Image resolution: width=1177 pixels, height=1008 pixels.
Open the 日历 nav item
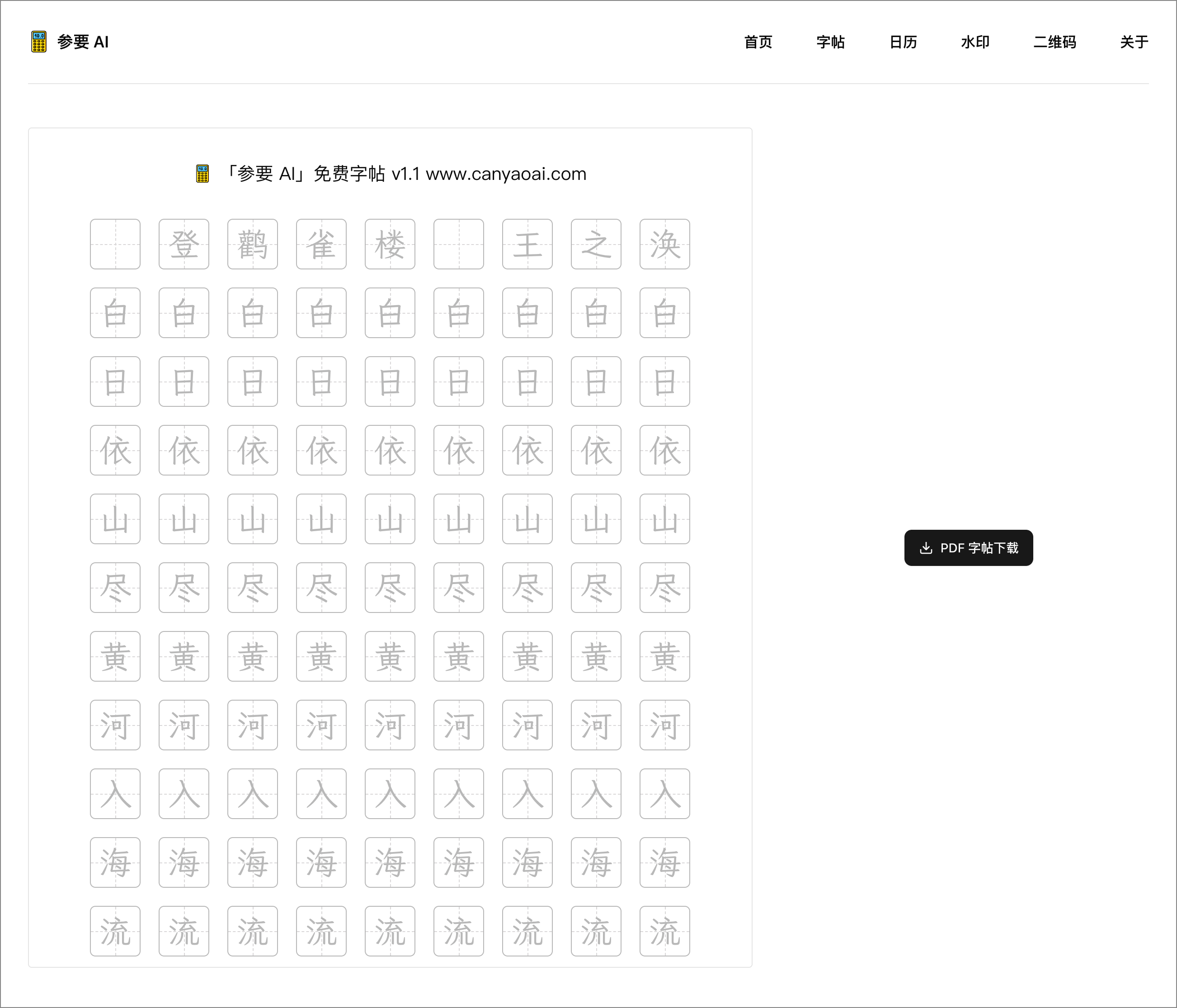coord(903,42)
